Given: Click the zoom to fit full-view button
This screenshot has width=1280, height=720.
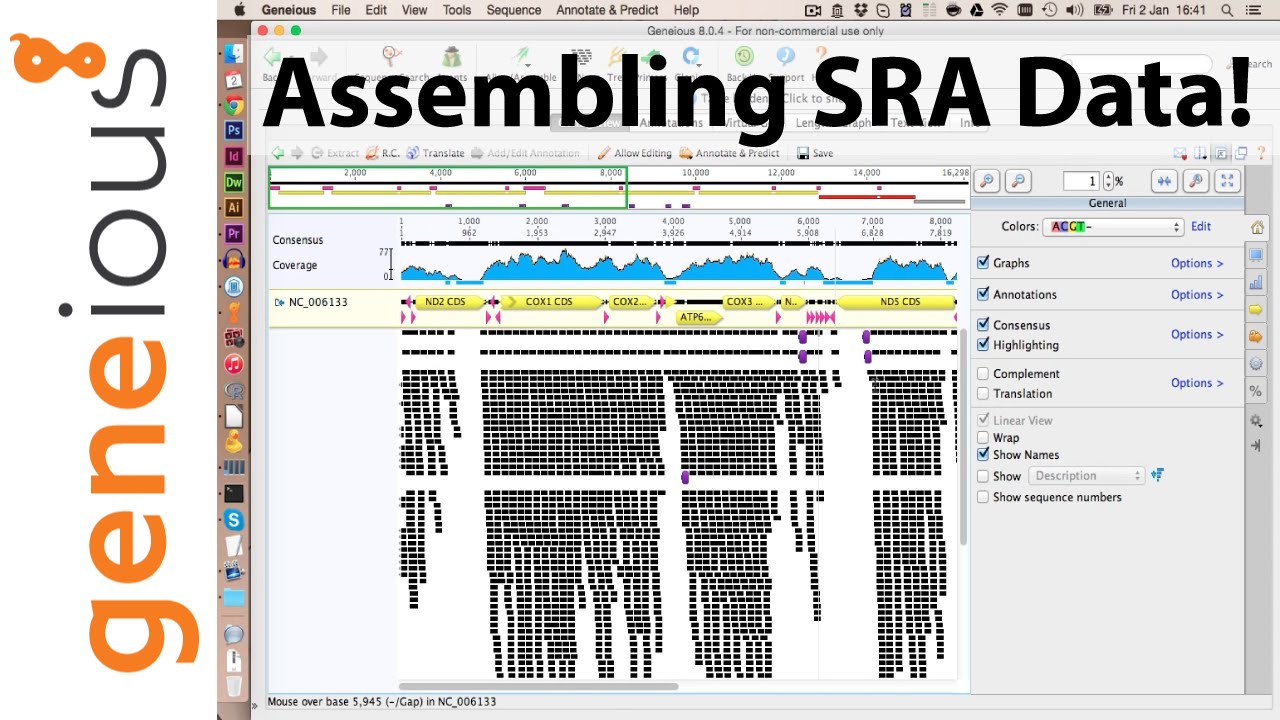Looking at the screenshot, I should pyautogui.click(x=1227, y=181).
